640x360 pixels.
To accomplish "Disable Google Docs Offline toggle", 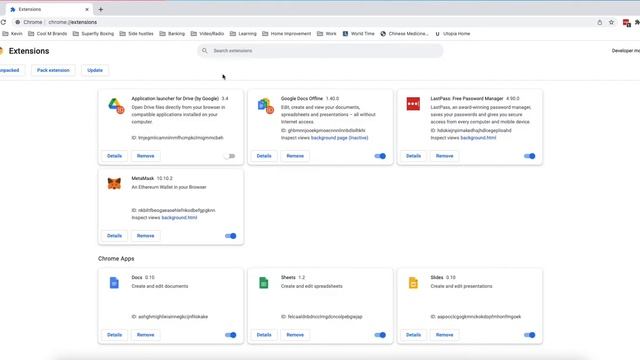I will tap(380, 156).
